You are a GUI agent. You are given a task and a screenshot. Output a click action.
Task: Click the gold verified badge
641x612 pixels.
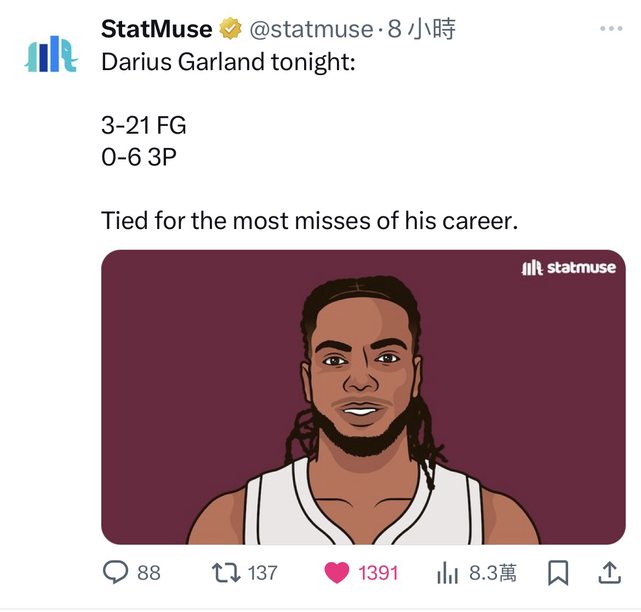pyautogui.click(x=230, y=30)
